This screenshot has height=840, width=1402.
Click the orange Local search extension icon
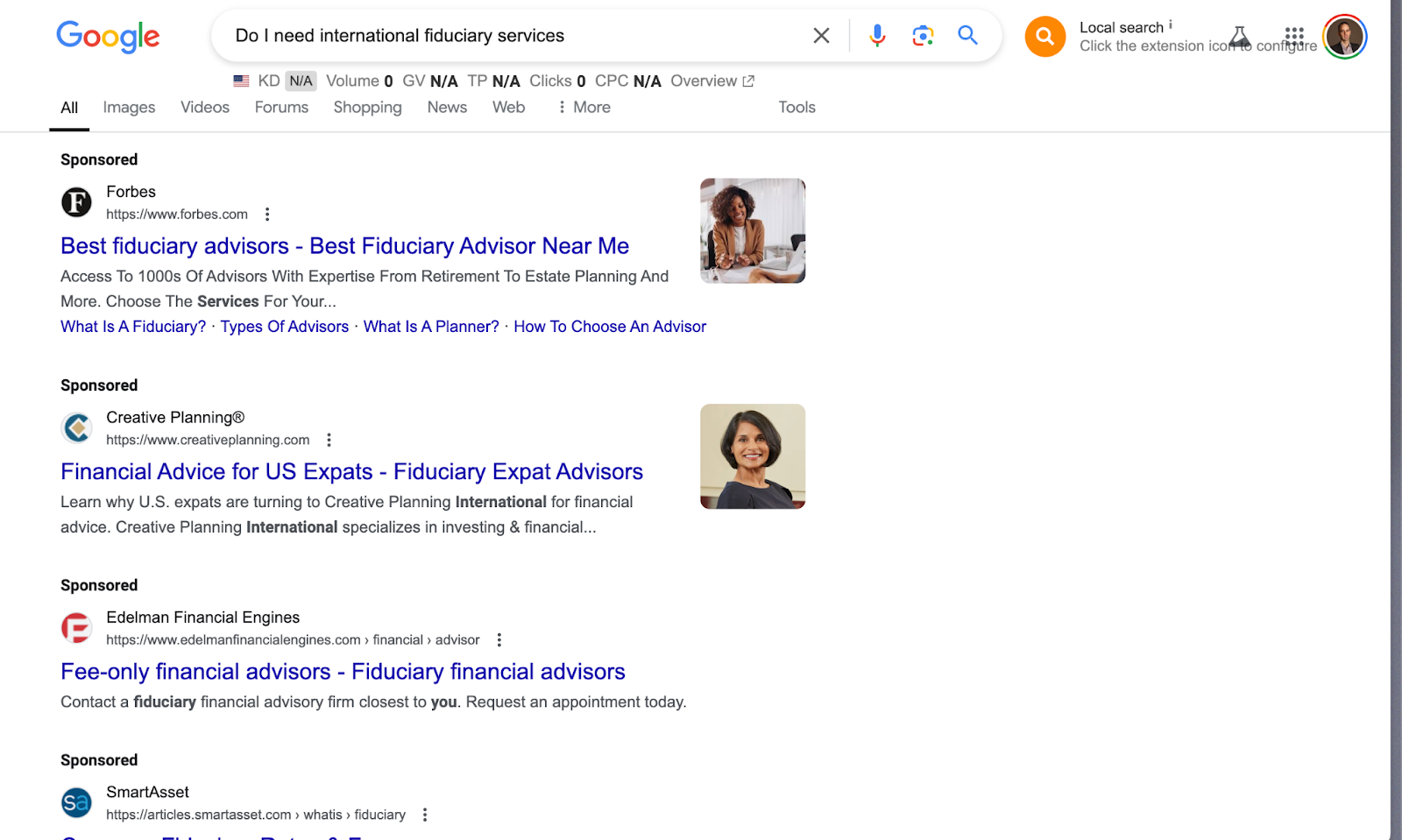[x=1045, y=37]
